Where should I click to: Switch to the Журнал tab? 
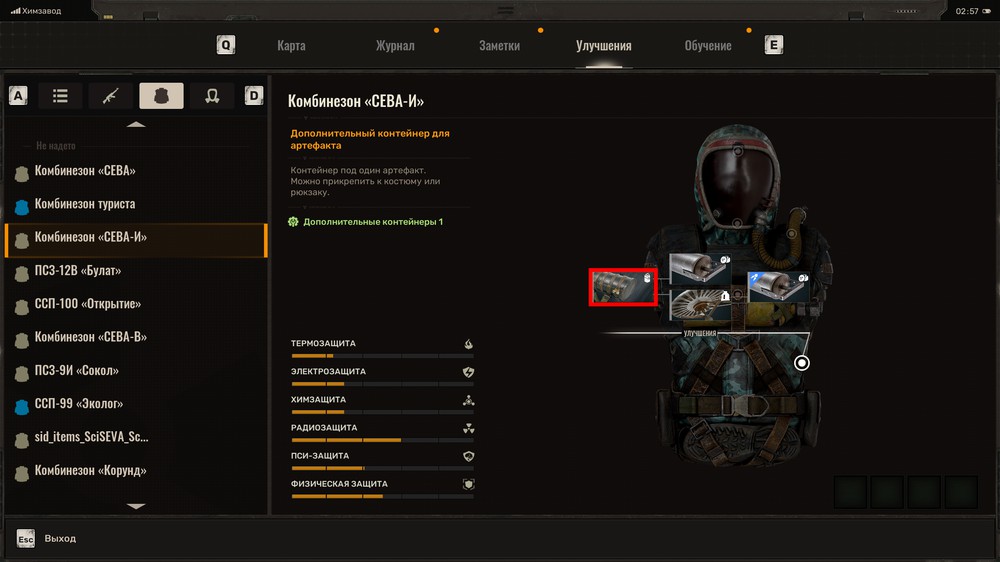[x=395, y=46]
